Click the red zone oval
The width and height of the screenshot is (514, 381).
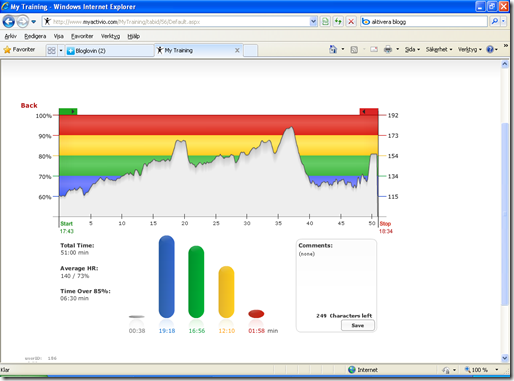(256, 314)
